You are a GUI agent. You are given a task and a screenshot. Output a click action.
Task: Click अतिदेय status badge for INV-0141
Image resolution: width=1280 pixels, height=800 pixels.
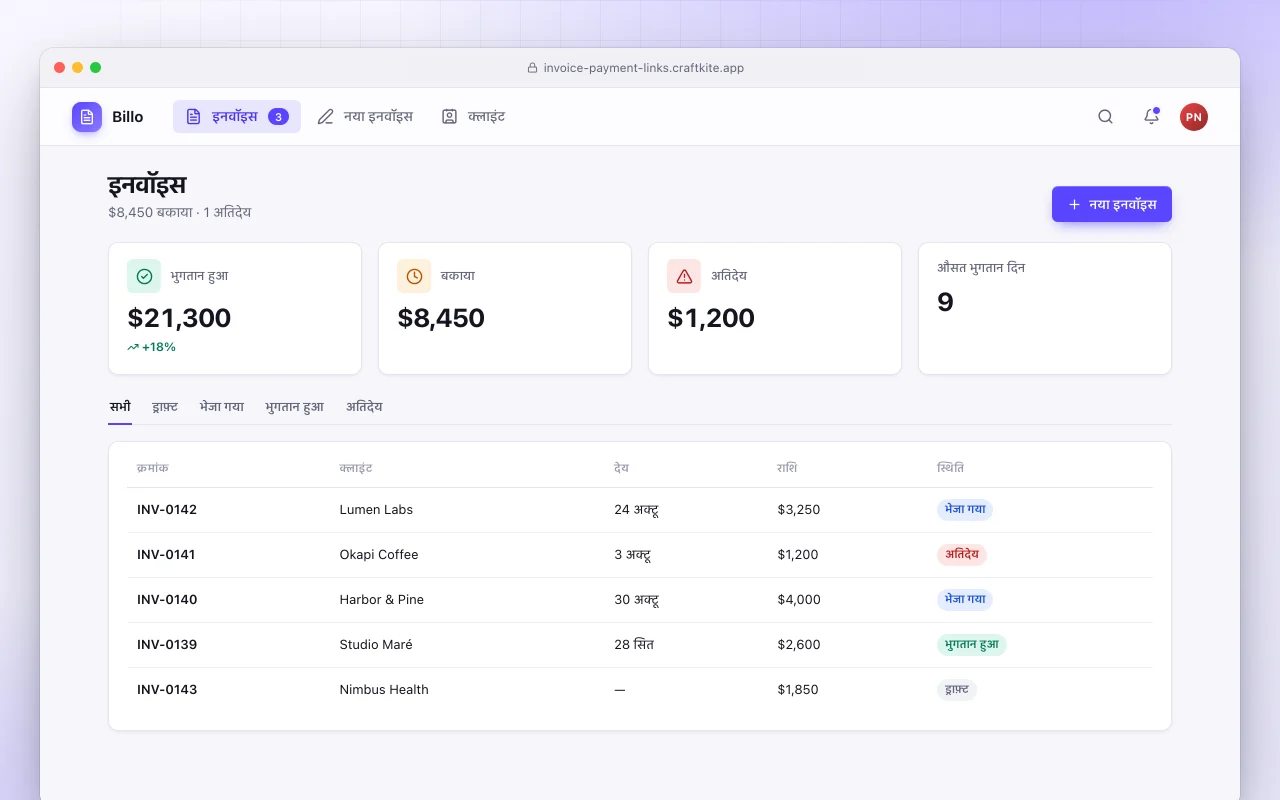[962, 554]
